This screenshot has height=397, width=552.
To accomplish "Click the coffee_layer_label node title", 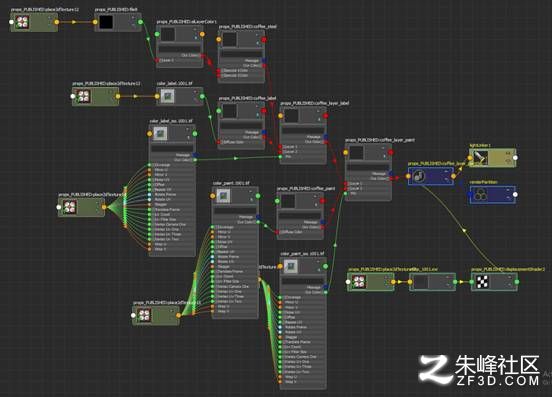I will pyautogui.click(x=314, y=103).
